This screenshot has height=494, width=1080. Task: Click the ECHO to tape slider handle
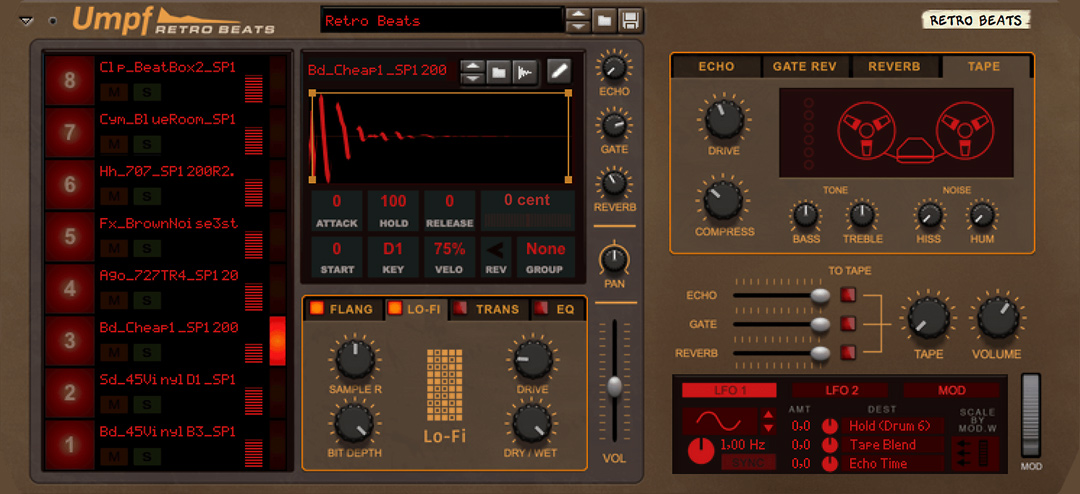pos(820,295)
